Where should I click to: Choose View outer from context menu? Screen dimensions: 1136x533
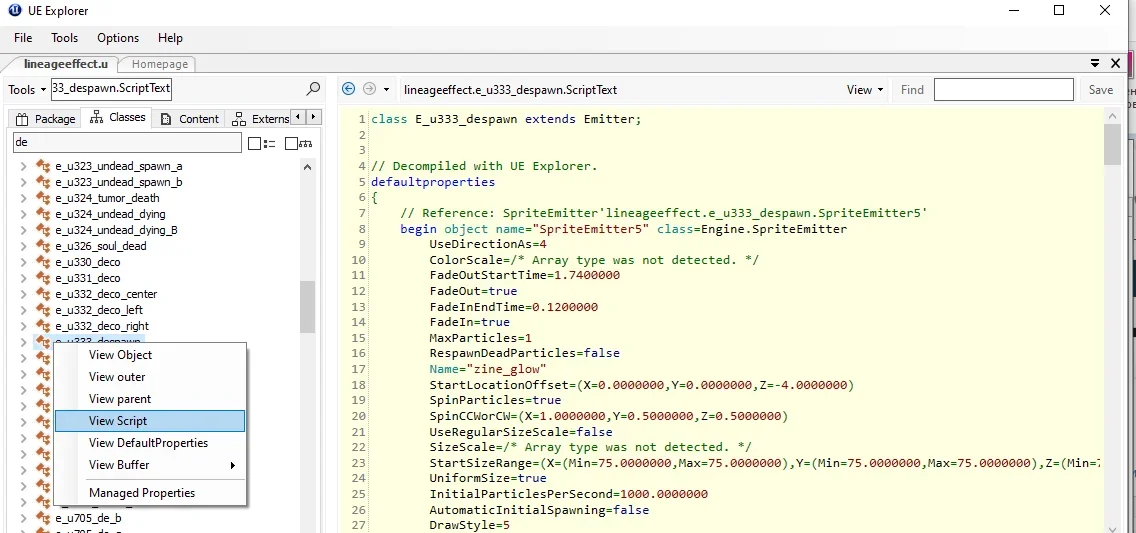pyautogui.click(x=150, y=377)
